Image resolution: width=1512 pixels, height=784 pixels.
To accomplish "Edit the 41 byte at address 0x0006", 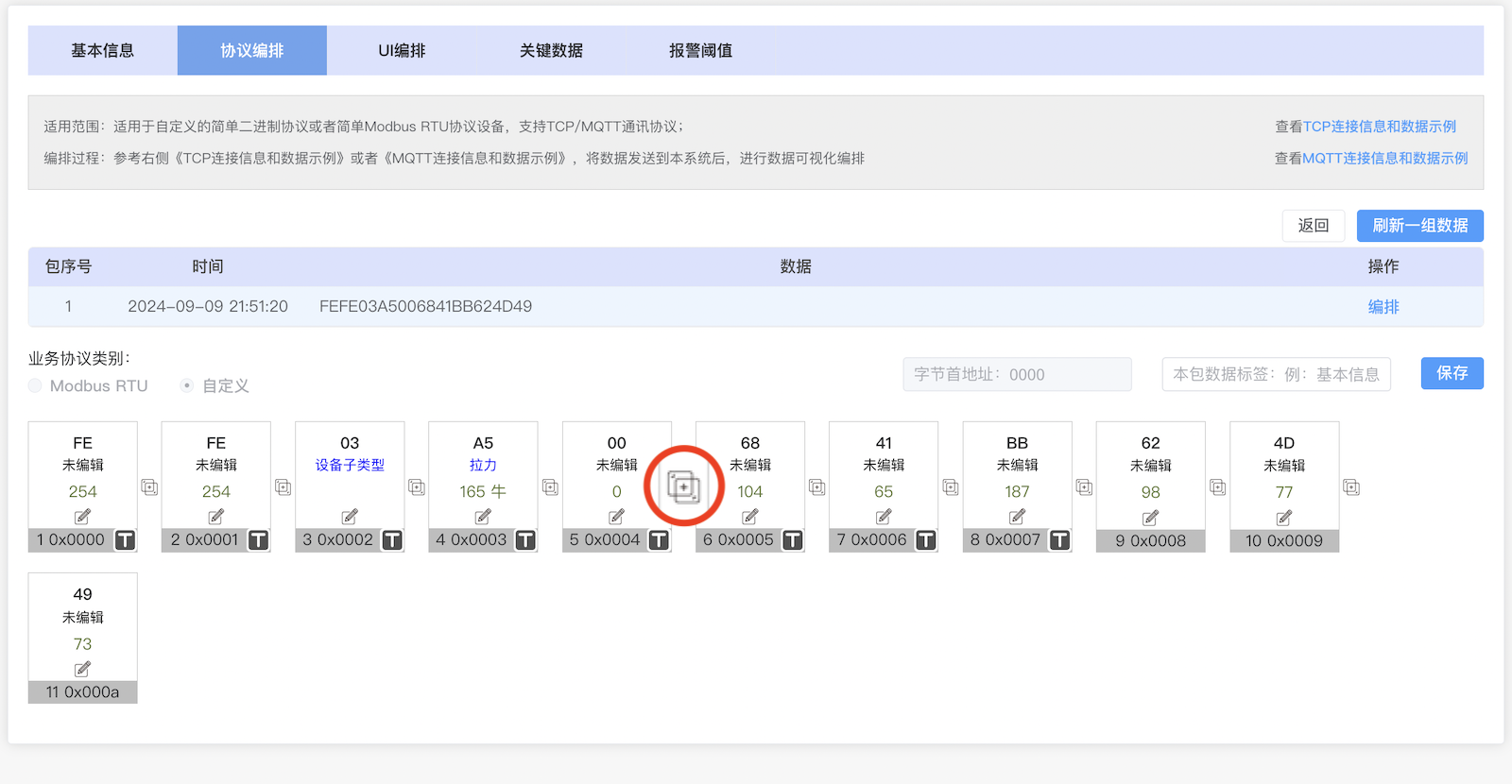I will coord(884,517).
